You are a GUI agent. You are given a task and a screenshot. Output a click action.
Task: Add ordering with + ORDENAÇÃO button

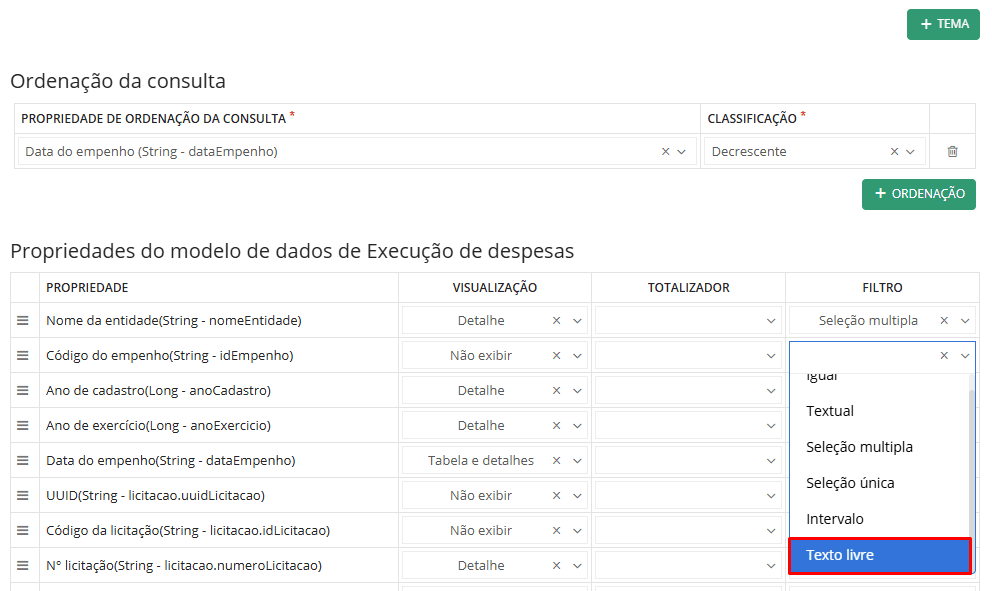919,194
